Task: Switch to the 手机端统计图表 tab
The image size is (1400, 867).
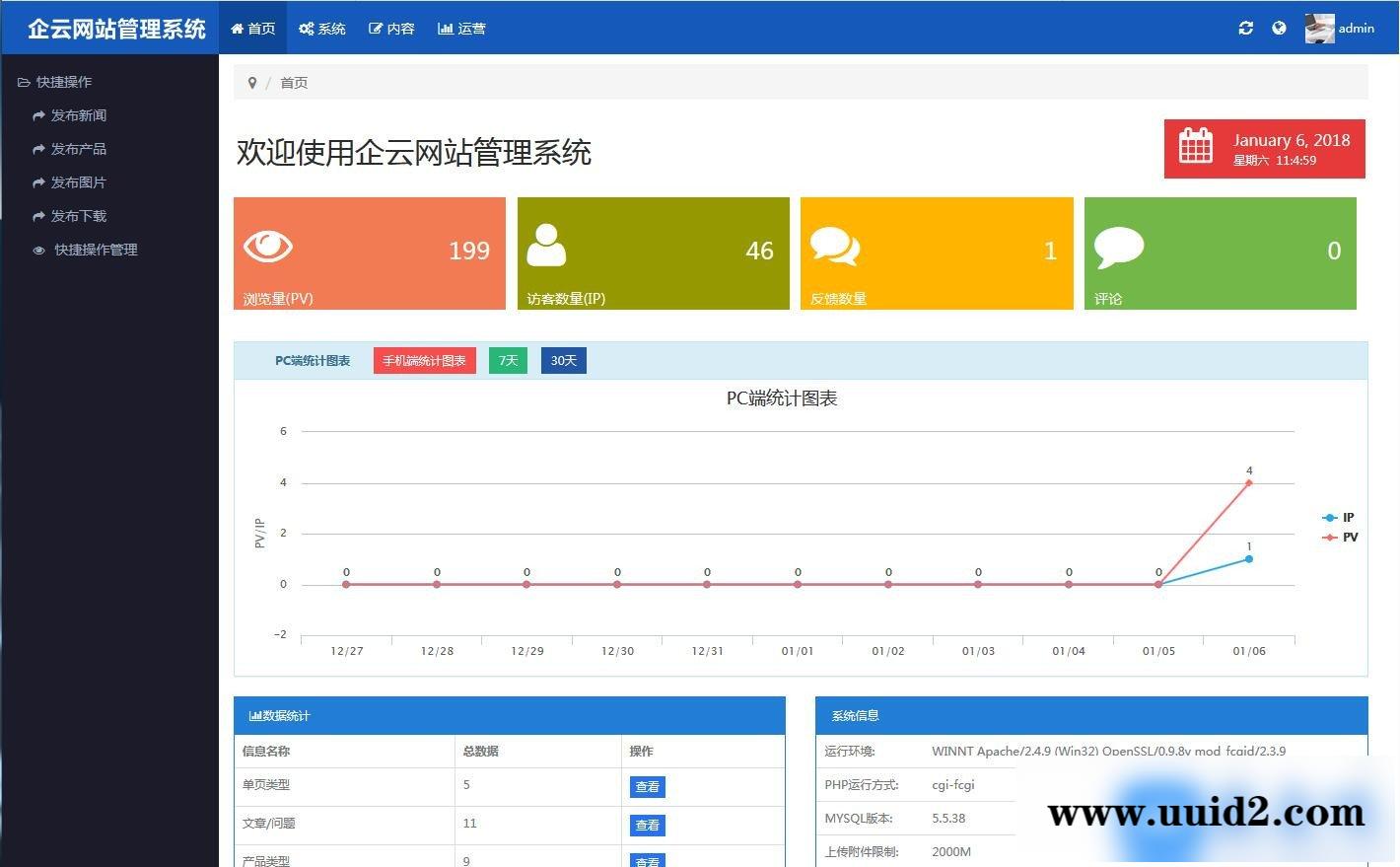Action: (424, 360)
